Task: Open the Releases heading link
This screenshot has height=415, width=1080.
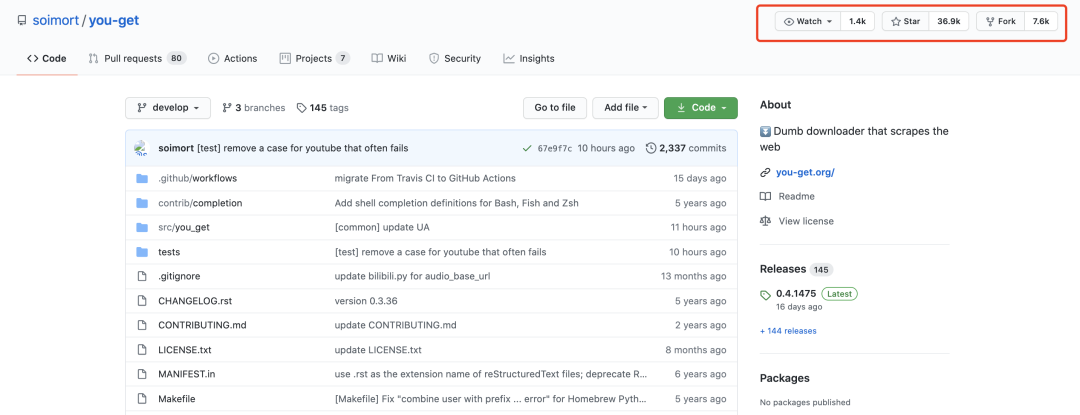Action: pos(782,269)
